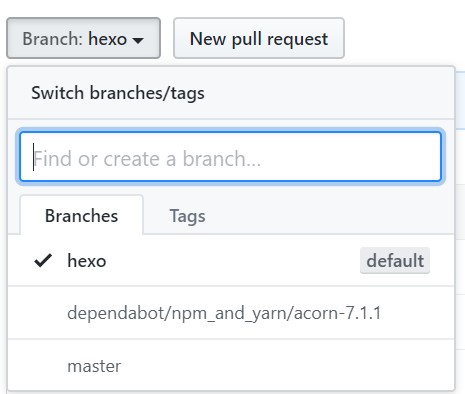The height and width of the screenshot is (394, 465).
Task: Switch to the Branches tab
Action: click(x=82, y=215)
